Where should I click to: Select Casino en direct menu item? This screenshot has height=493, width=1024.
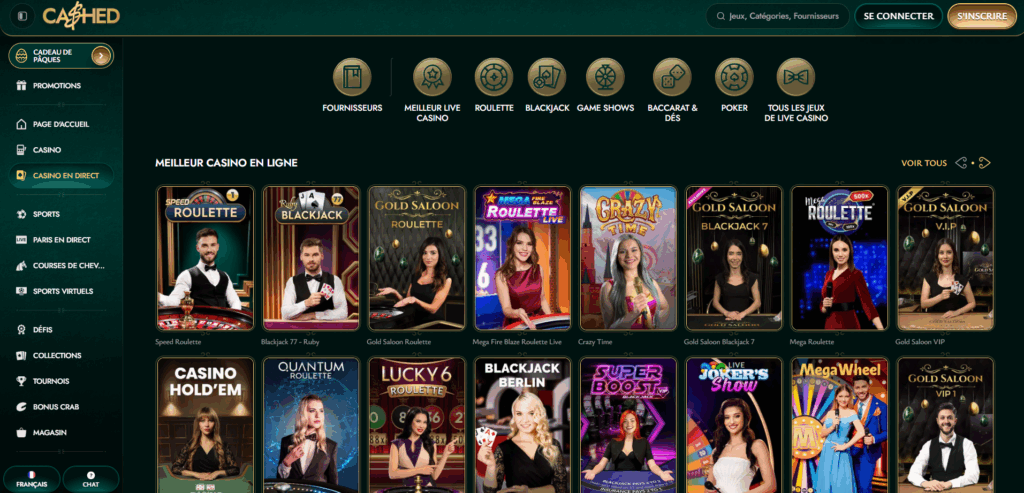(x=61, y=176)
